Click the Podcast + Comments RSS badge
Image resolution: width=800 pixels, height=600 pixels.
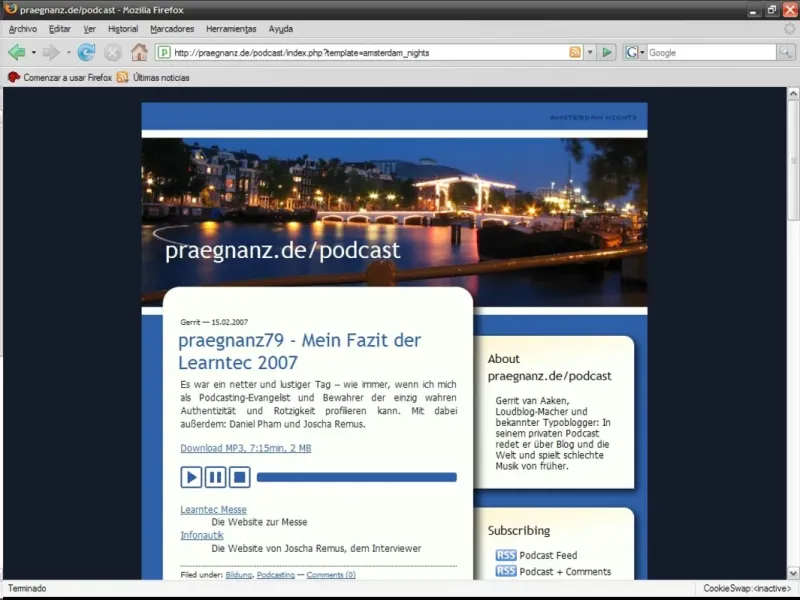506,571
